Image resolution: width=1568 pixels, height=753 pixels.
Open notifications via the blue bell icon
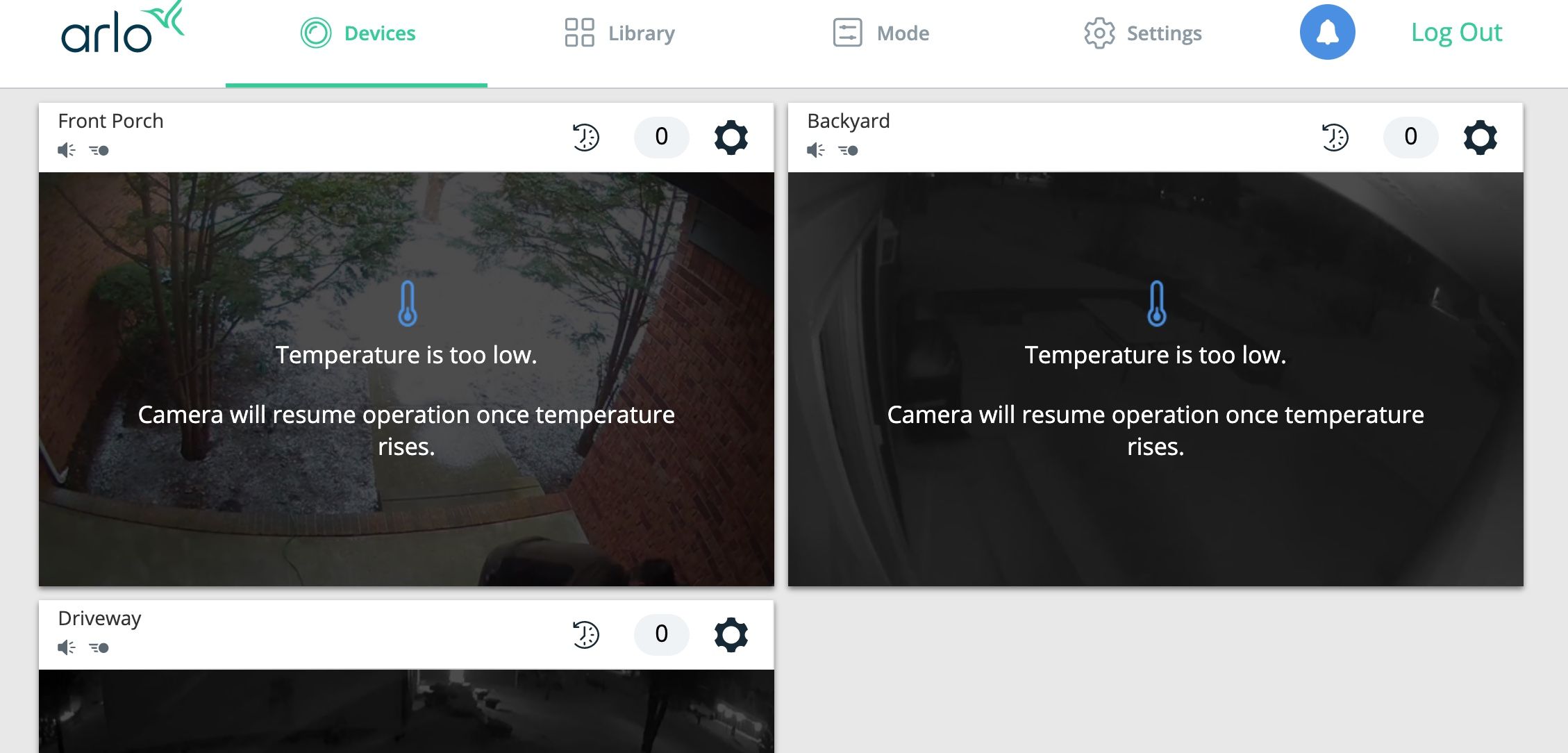point(1327,32)
